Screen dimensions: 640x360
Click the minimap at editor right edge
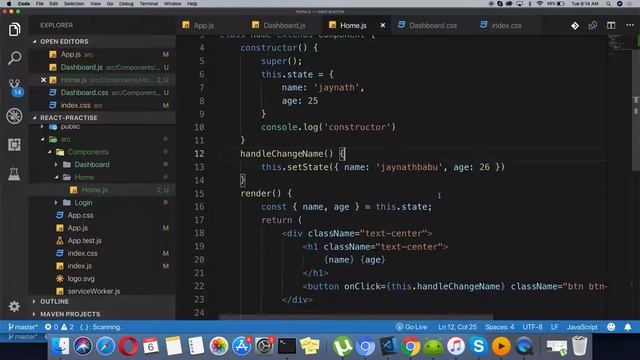click(x=619, y=43)
